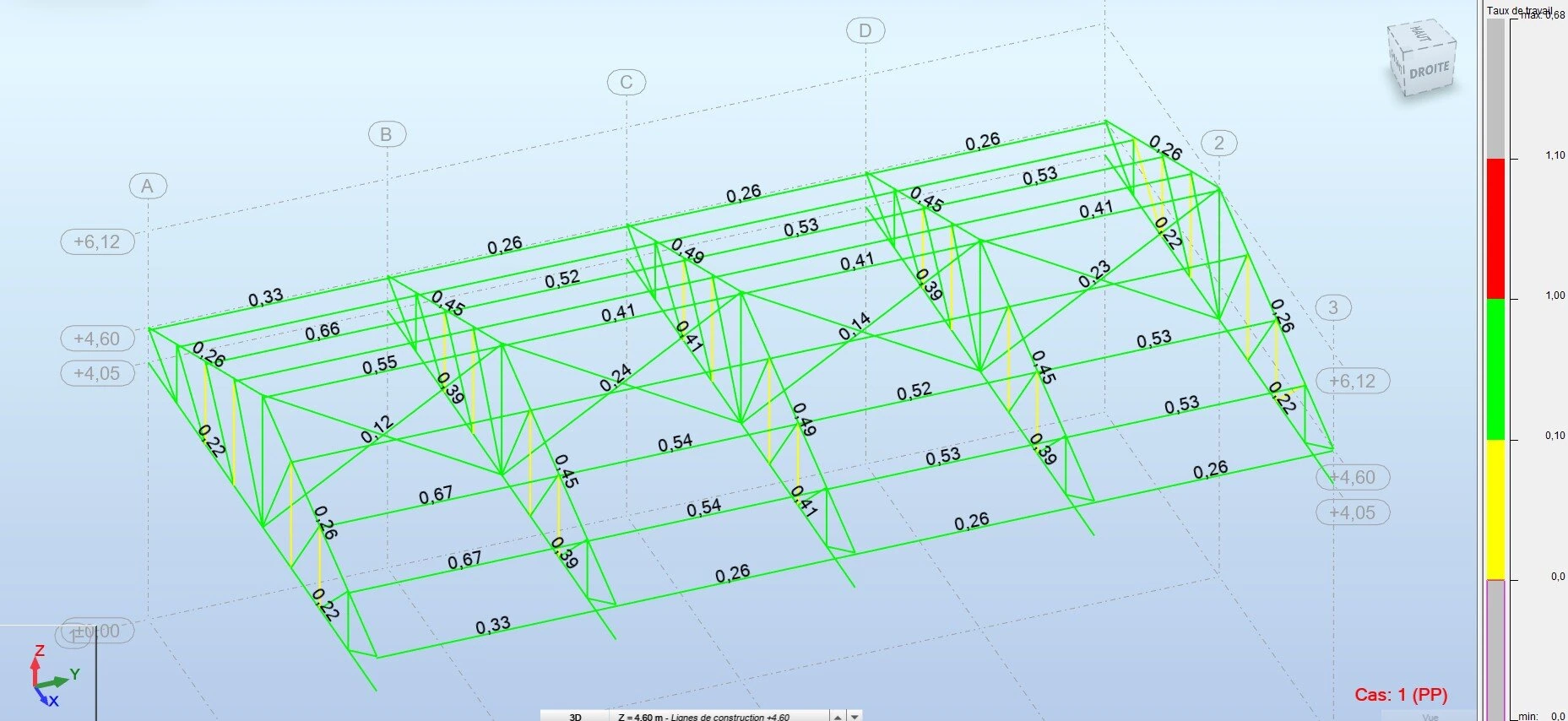Select grid axis bubble B
Image resolution: width=1568 pixels, height=721 pixels.
tap(386, 134)
